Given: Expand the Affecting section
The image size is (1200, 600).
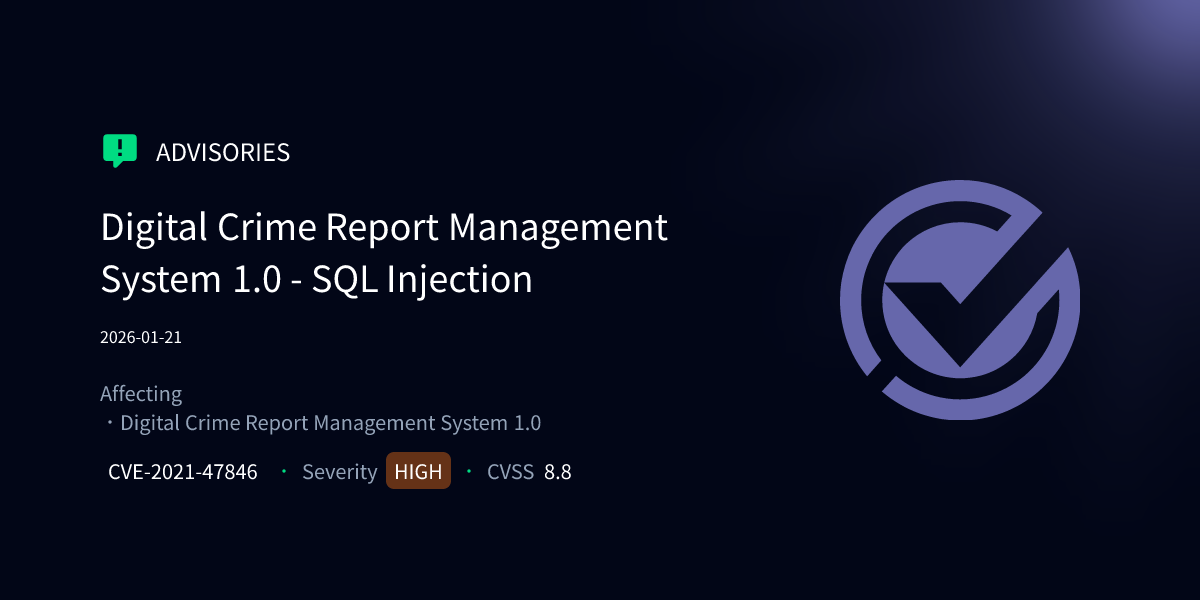Looking at the screenshot, I should pos(140,393).
